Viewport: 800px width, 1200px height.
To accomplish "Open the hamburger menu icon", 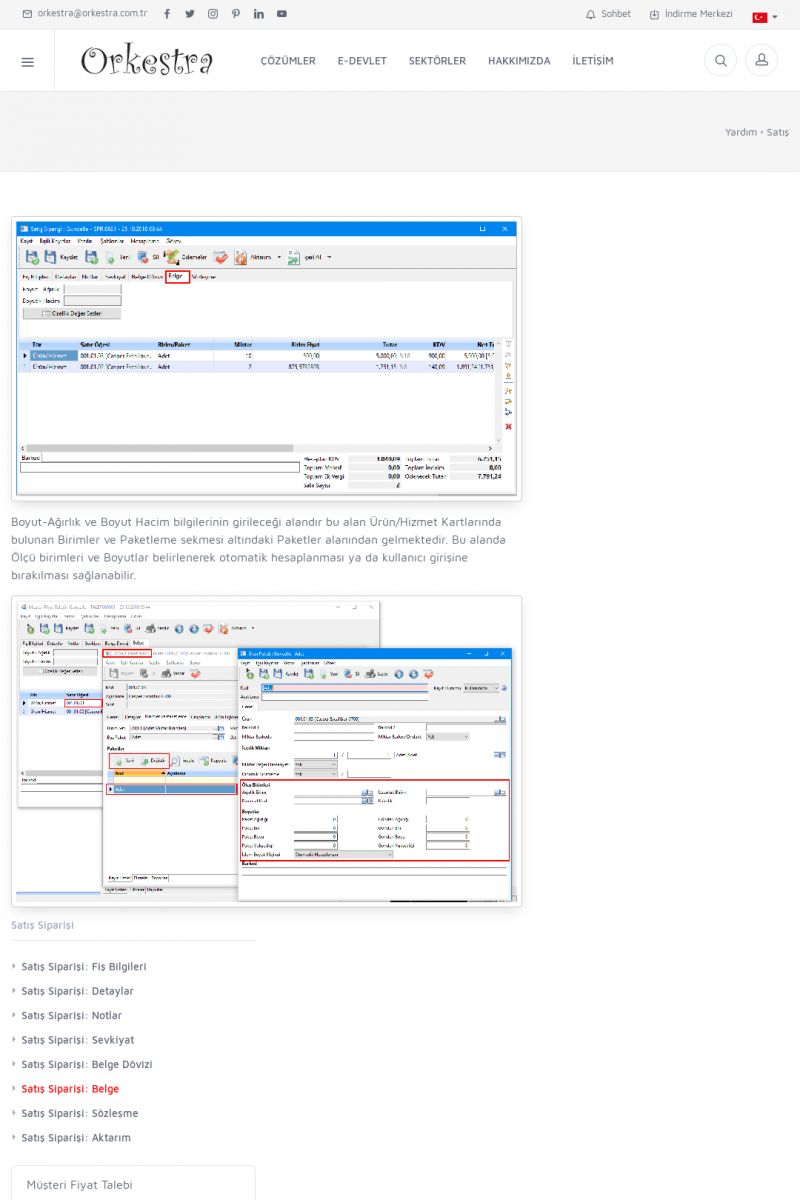I will click(27, 61).
